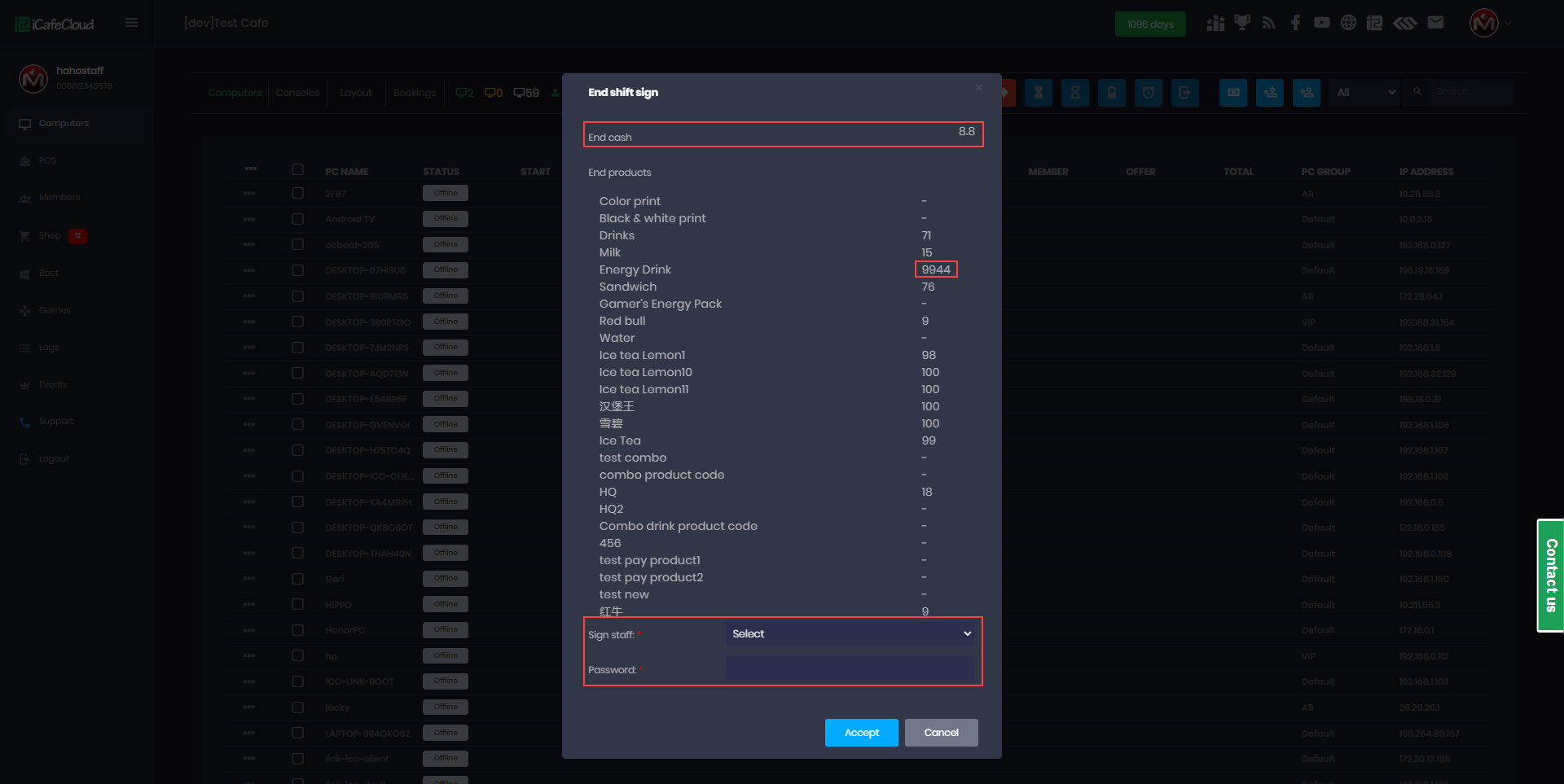Viewport: 1564px width, 784px height.
Task: Open the mail envelope icon
Action: pyautogui.click(x=1435, y=23)
